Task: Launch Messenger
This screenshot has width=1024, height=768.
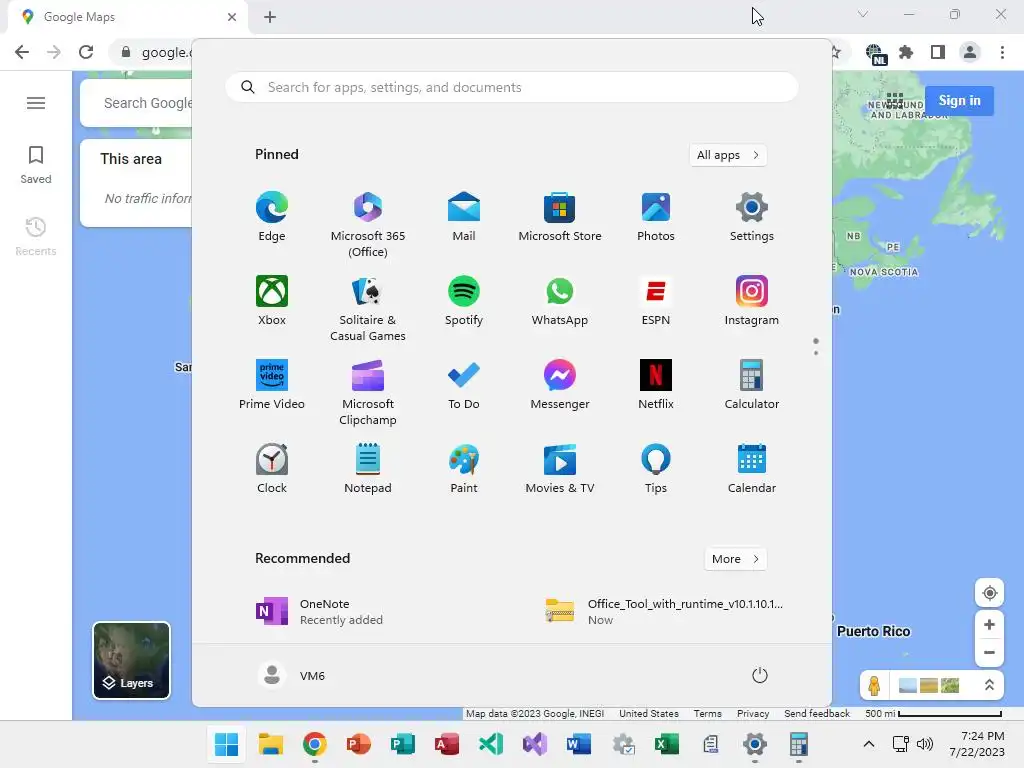Action: tap(560, 385)
